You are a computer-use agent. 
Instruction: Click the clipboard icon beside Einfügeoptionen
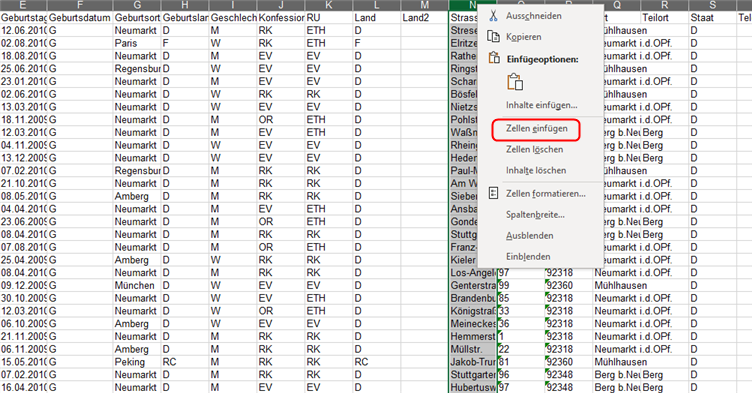point(494,59)
